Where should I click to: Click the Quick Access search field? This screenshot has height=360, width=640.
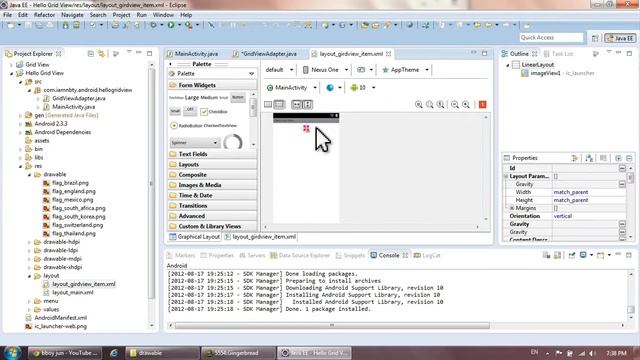(551, 38)
